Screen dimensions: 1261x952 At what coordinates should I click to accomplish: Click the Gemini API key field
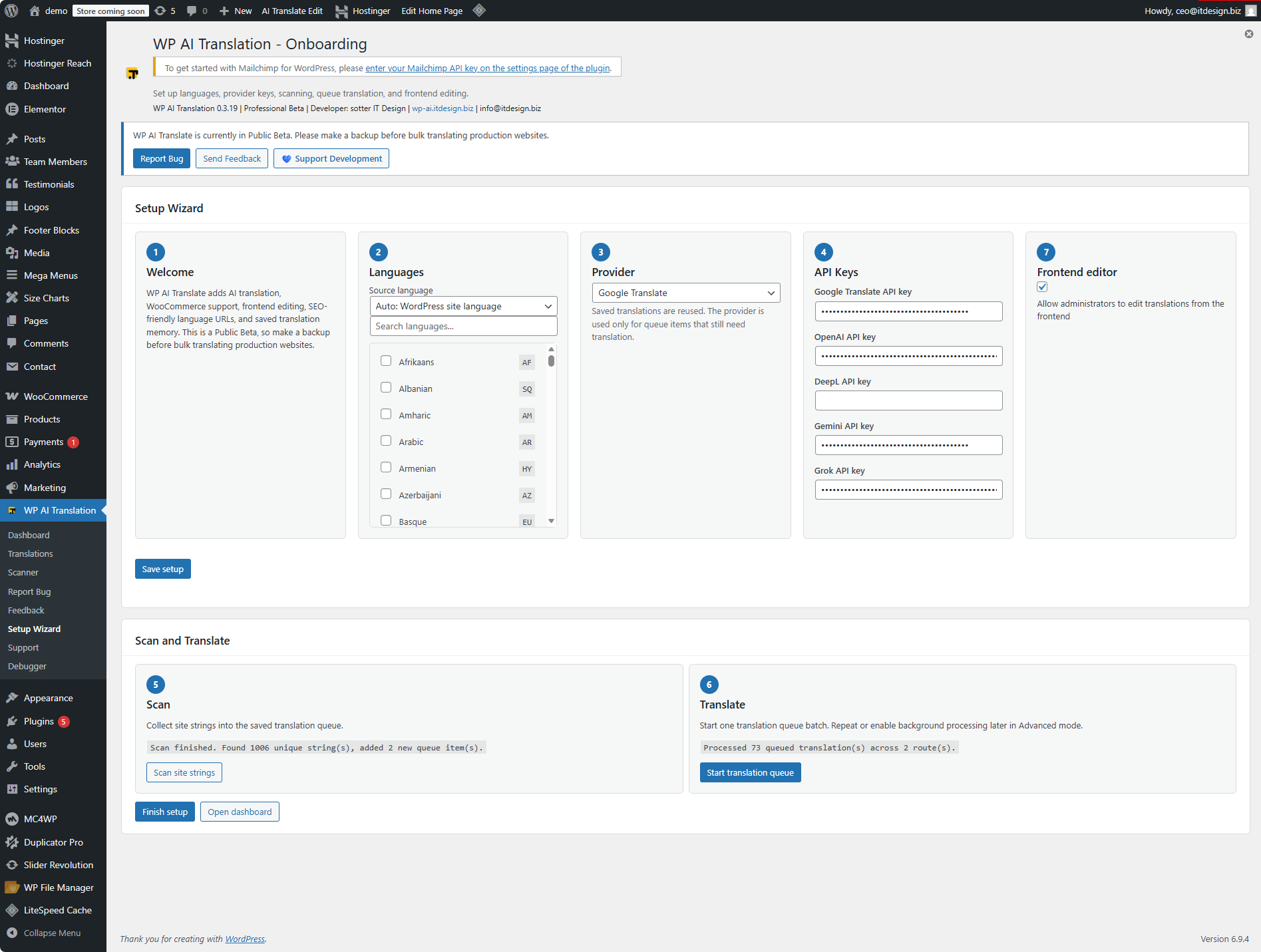[908, 445]
